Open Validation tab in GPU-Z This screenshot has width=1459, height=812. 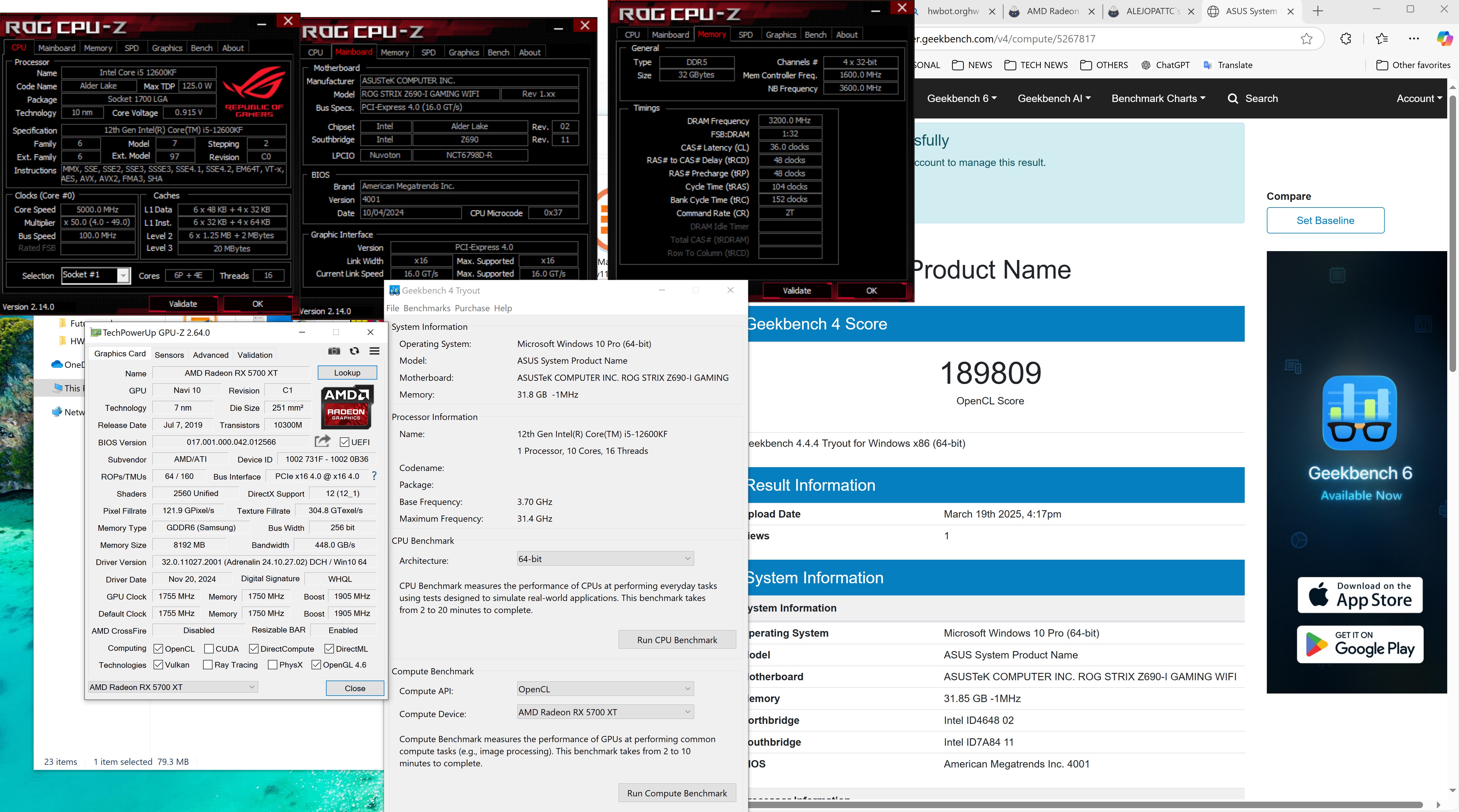point(255,355)
